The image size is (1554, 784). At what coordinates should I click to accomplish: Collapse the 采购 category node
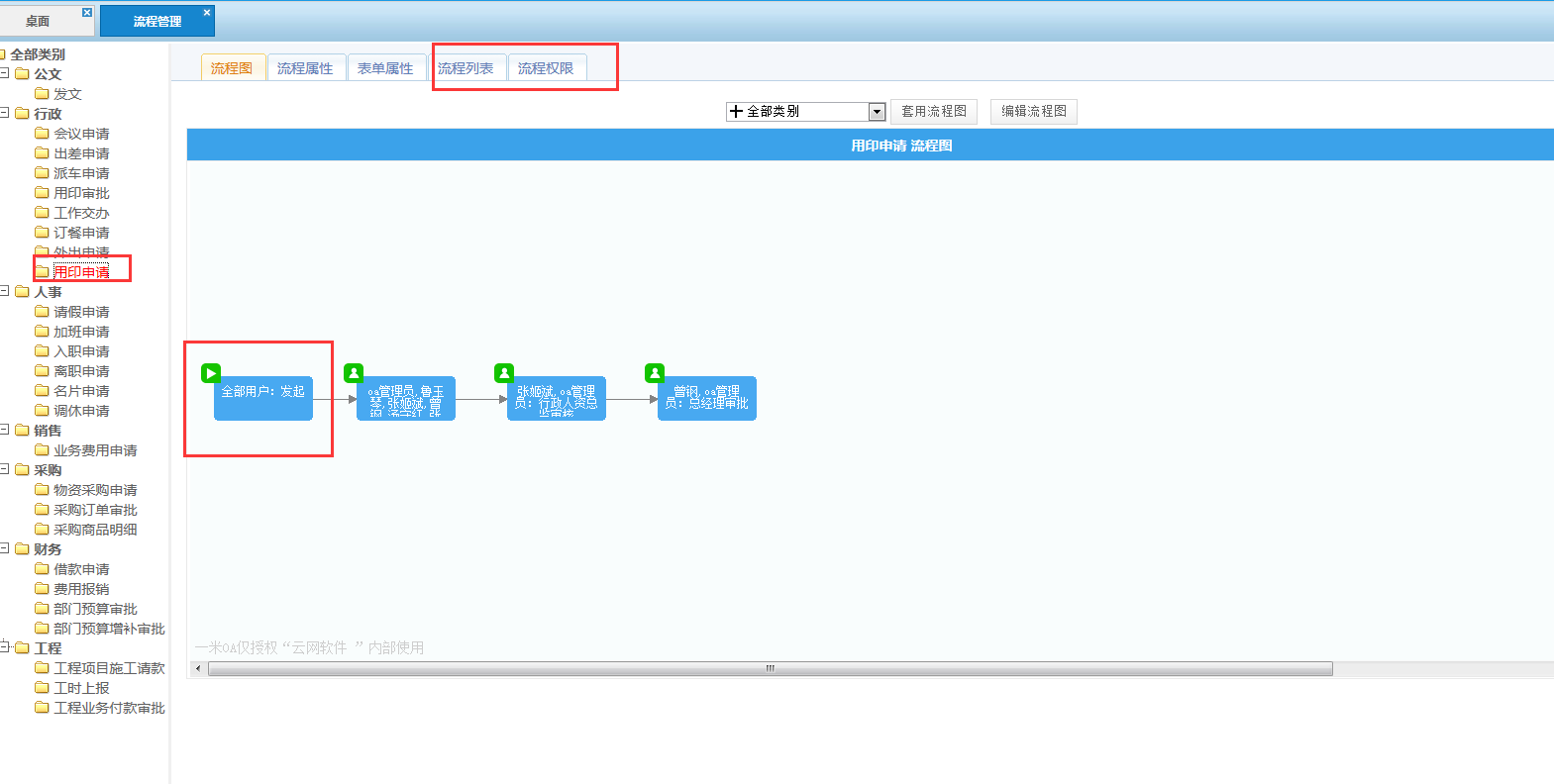pos(4,469)
